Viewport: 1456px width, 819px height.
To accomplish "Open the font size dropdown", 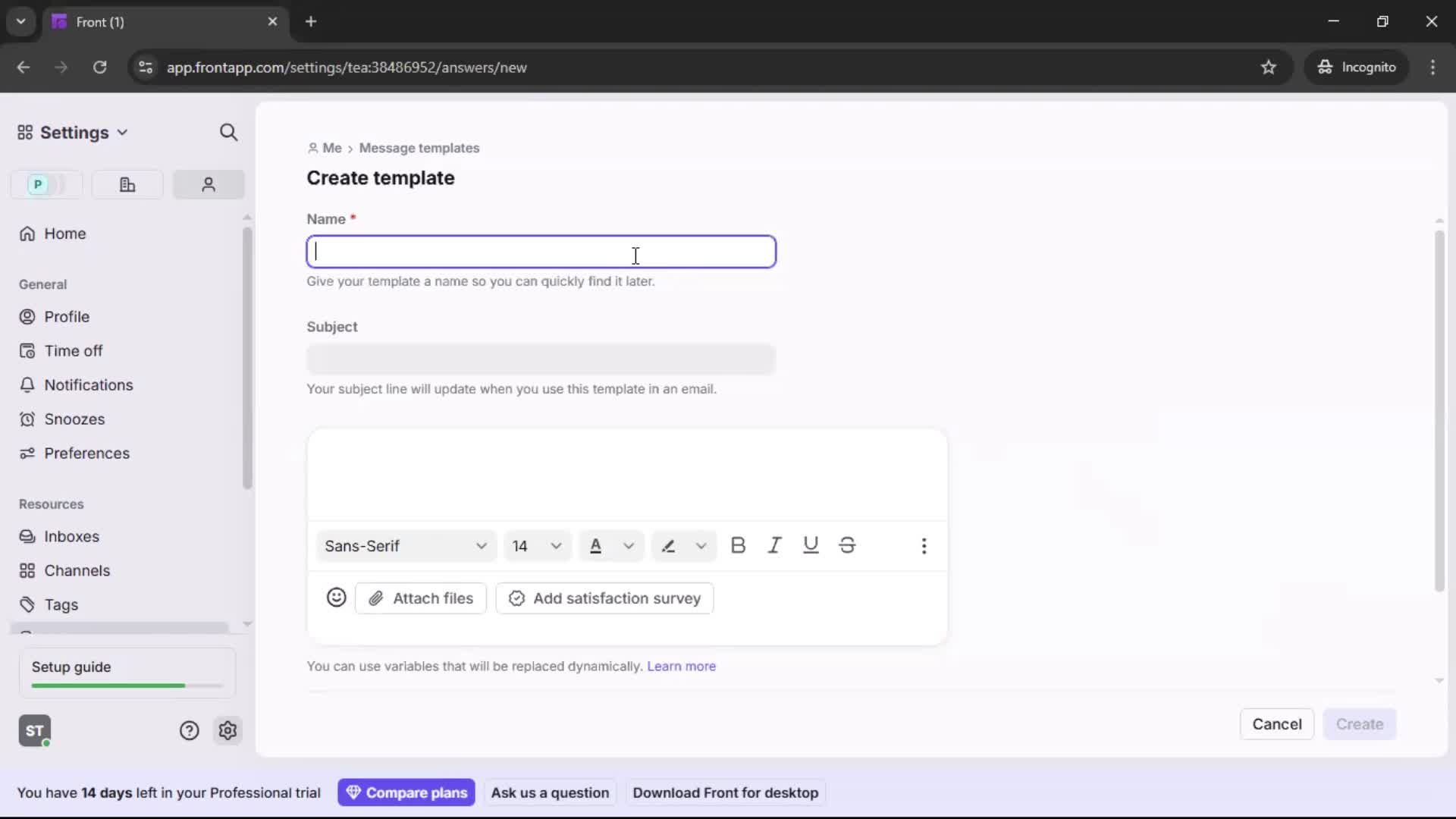I will (537, 545).
